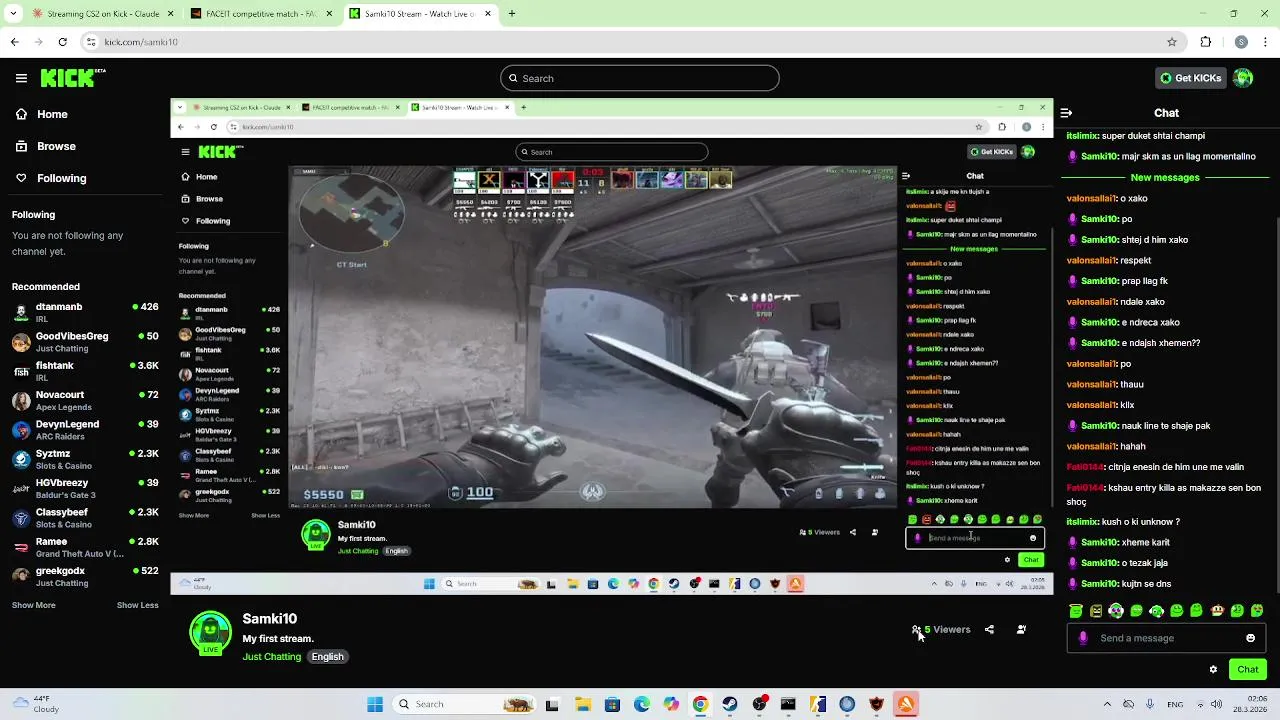The image size is (1280, 720).
Task: Open the Chrome three-dot menu
Action: (1266, 42)
